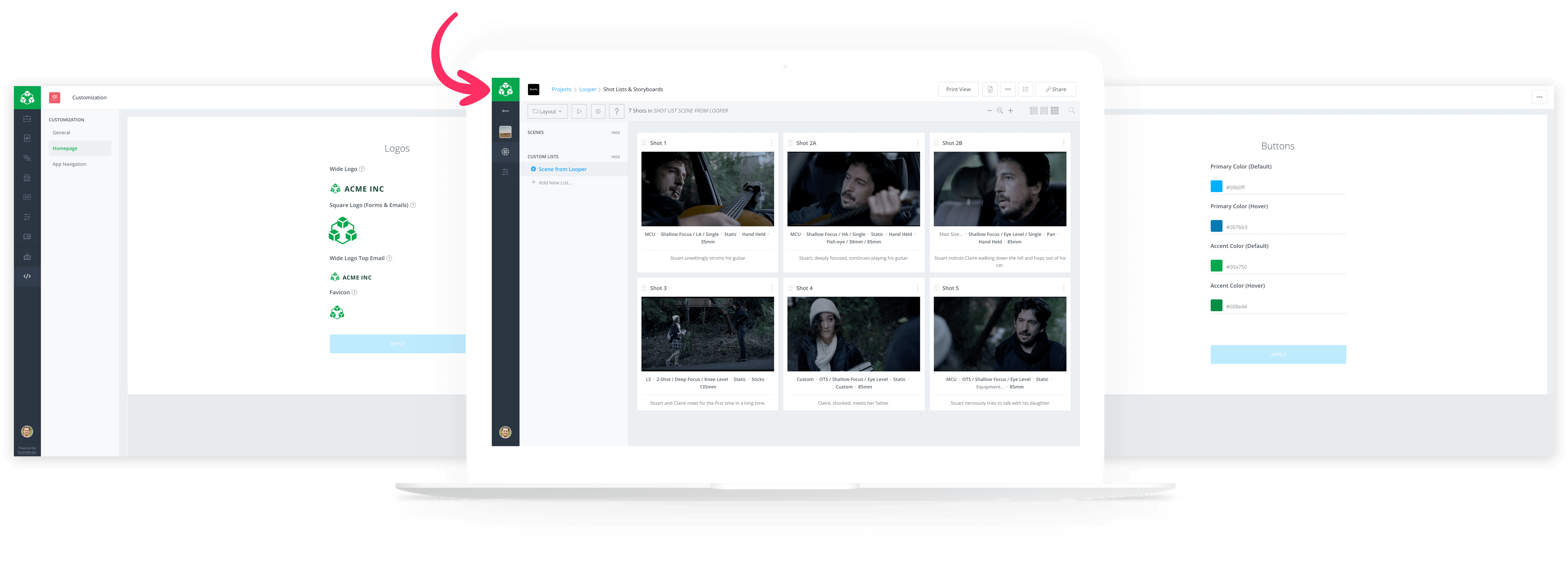Image resolution: width=1568 pixels, height=585 pixels.
Task: Click the Gravity company logo in header
Action: (x=534, y=89)
